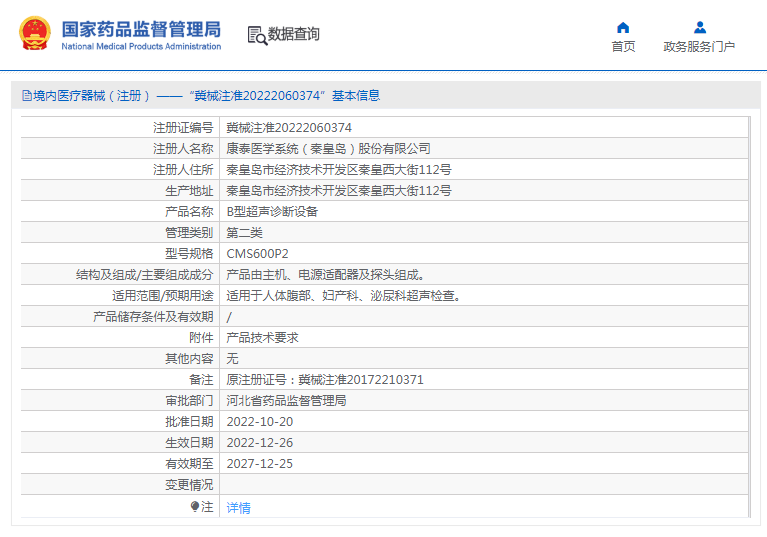Image resolution: width=767 pixels, height=537 pixels.
Task: Click the registrant name 康泰医学系统（秦皇岛）股份有限公司
Action: pos(328,149)
